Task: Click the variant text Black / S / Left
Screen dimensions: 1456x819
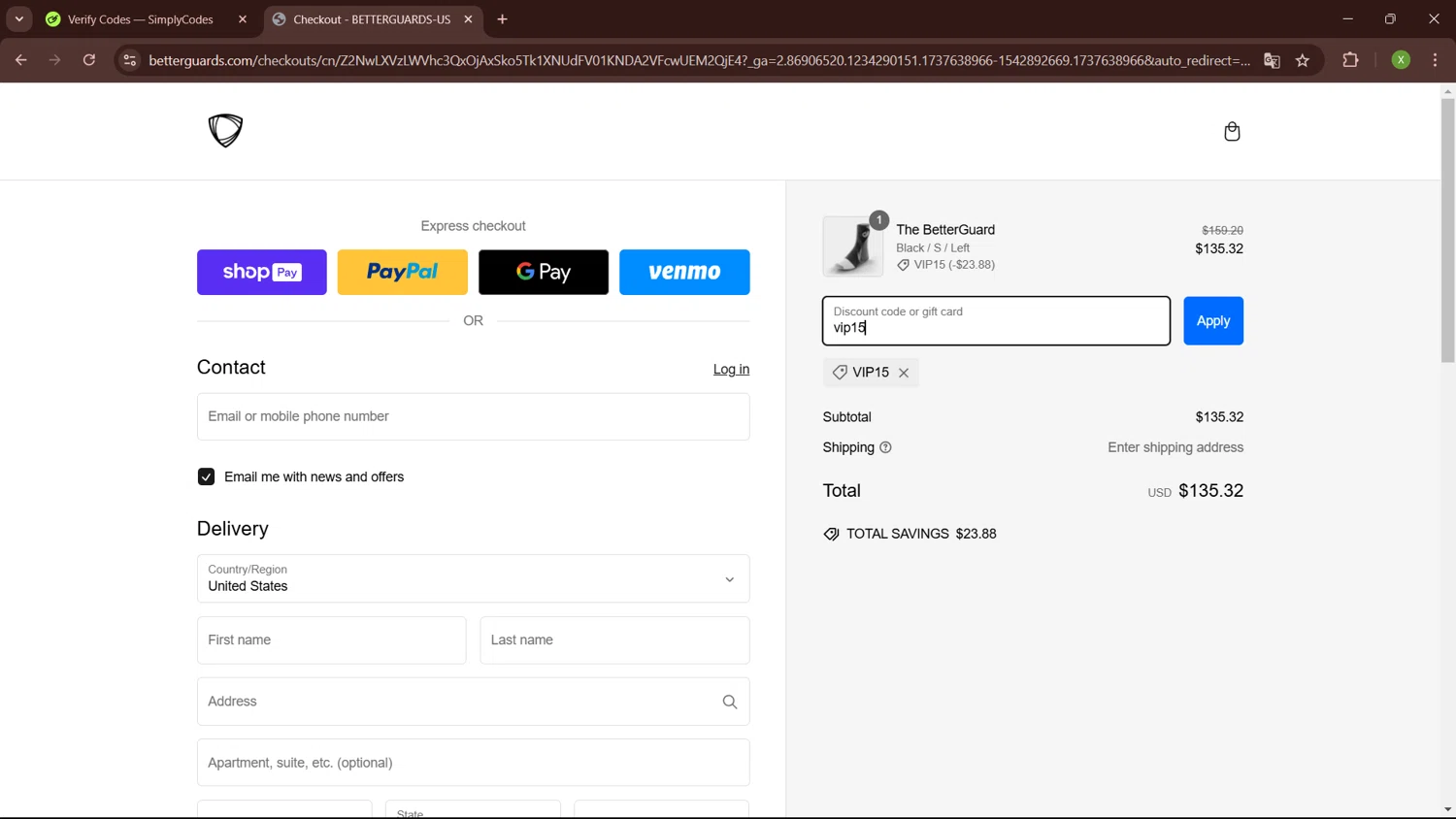Action: click(x=933, y=248)
